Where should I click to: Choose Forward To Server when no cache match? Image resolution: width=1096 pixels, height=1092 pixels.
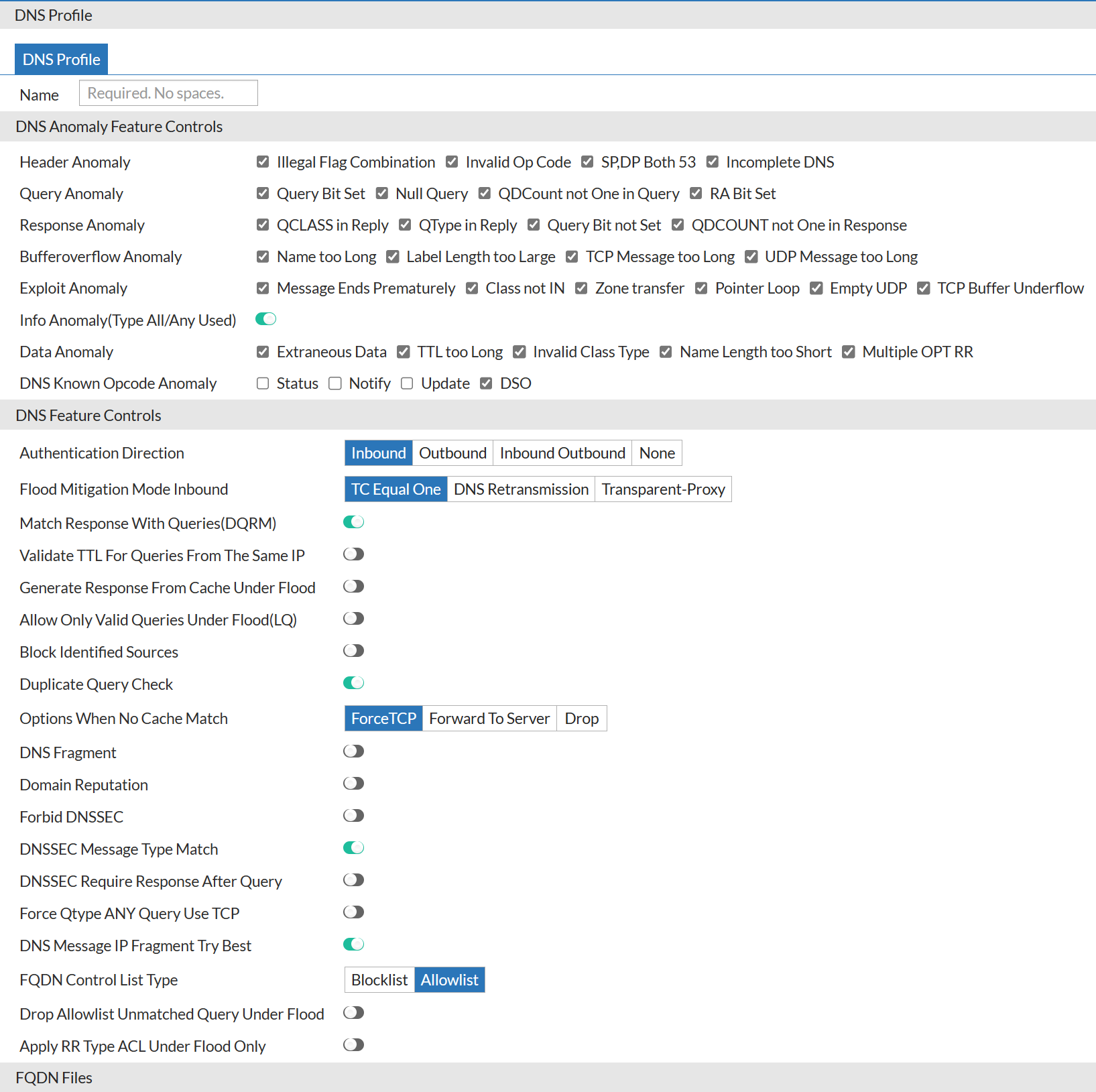[x=489, y=718]
